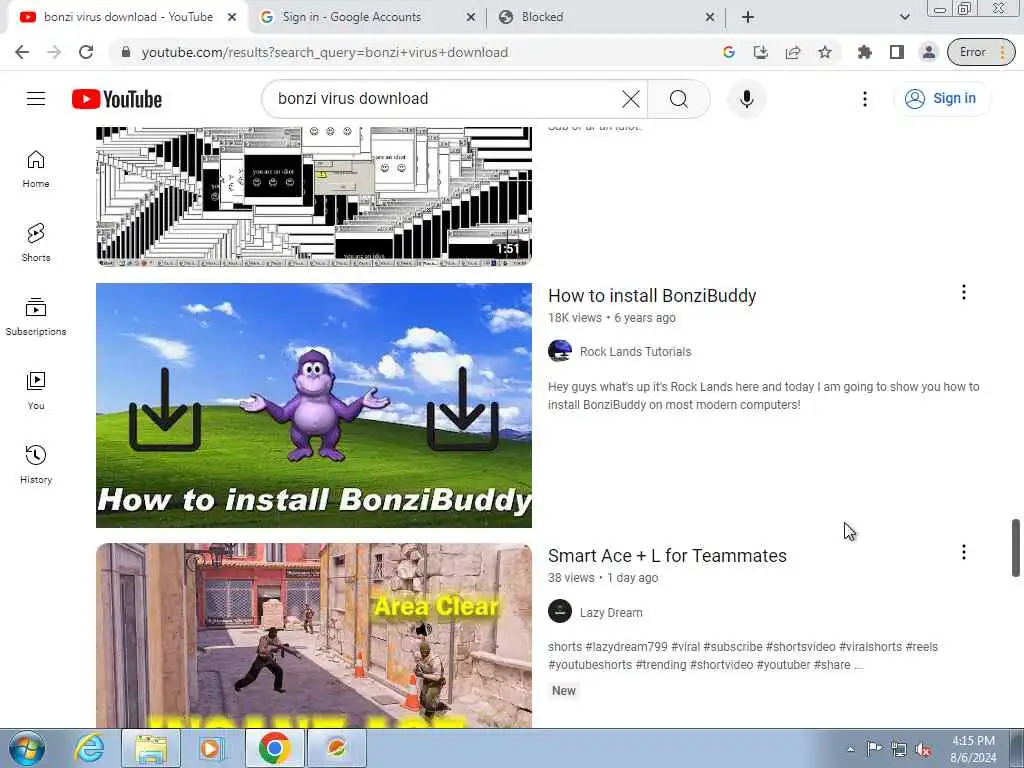
Task: Open History in the sidebar
Action: 36,464
